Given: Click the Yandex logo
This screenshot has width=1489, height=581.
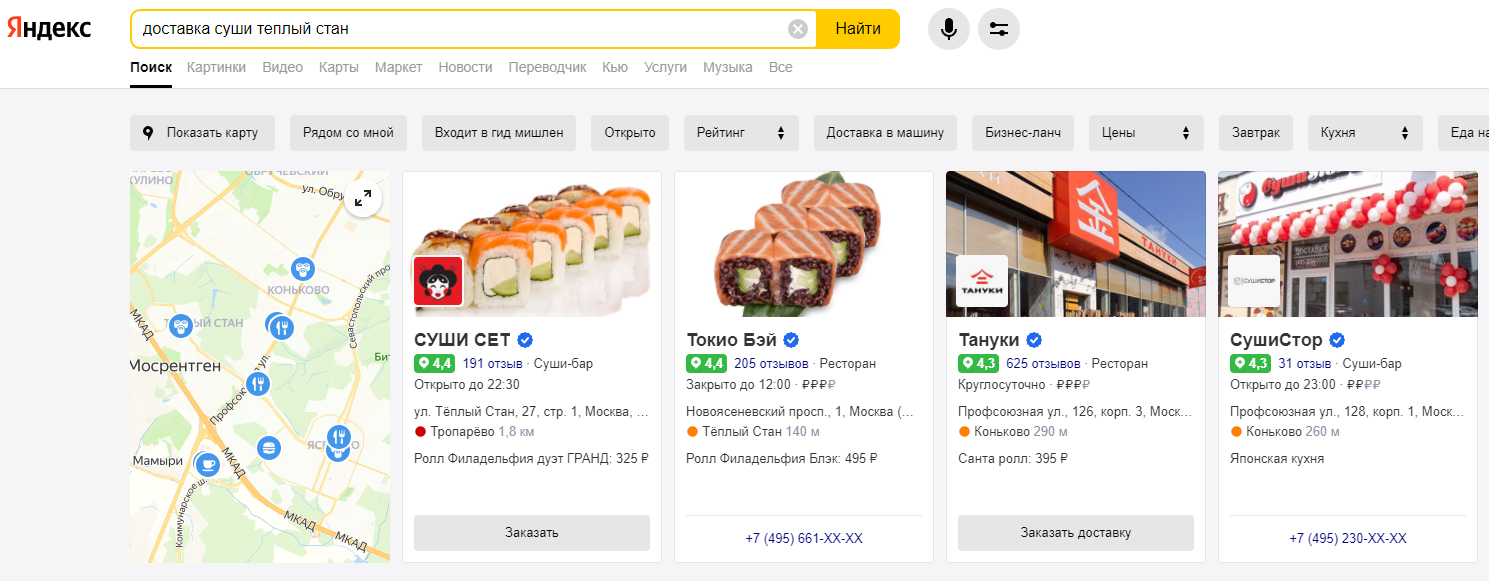Looking at the screenshot, I should (49, 29).
